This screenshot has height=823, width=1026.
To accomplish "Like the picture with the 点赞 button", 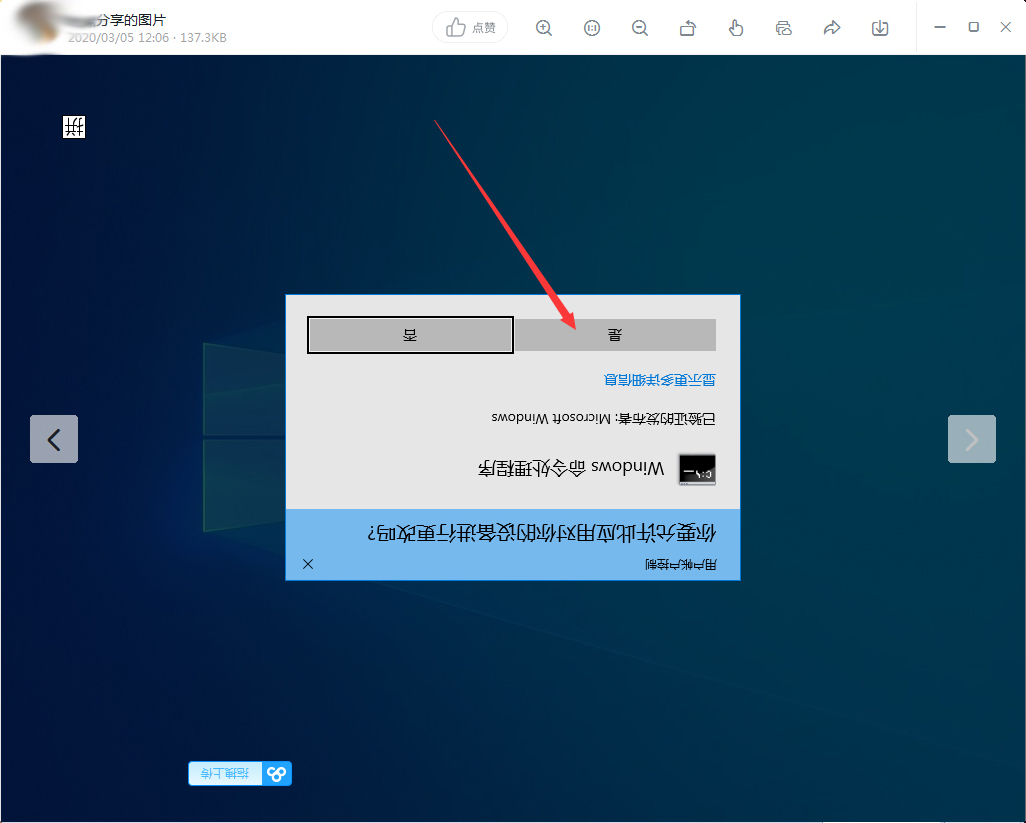I will pyautogui.click(x=471, y=28).
